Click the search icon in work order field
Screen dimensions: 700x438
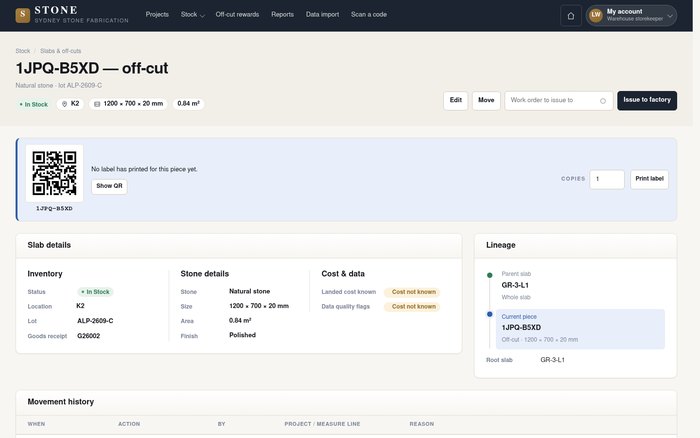tap(603, 101)
